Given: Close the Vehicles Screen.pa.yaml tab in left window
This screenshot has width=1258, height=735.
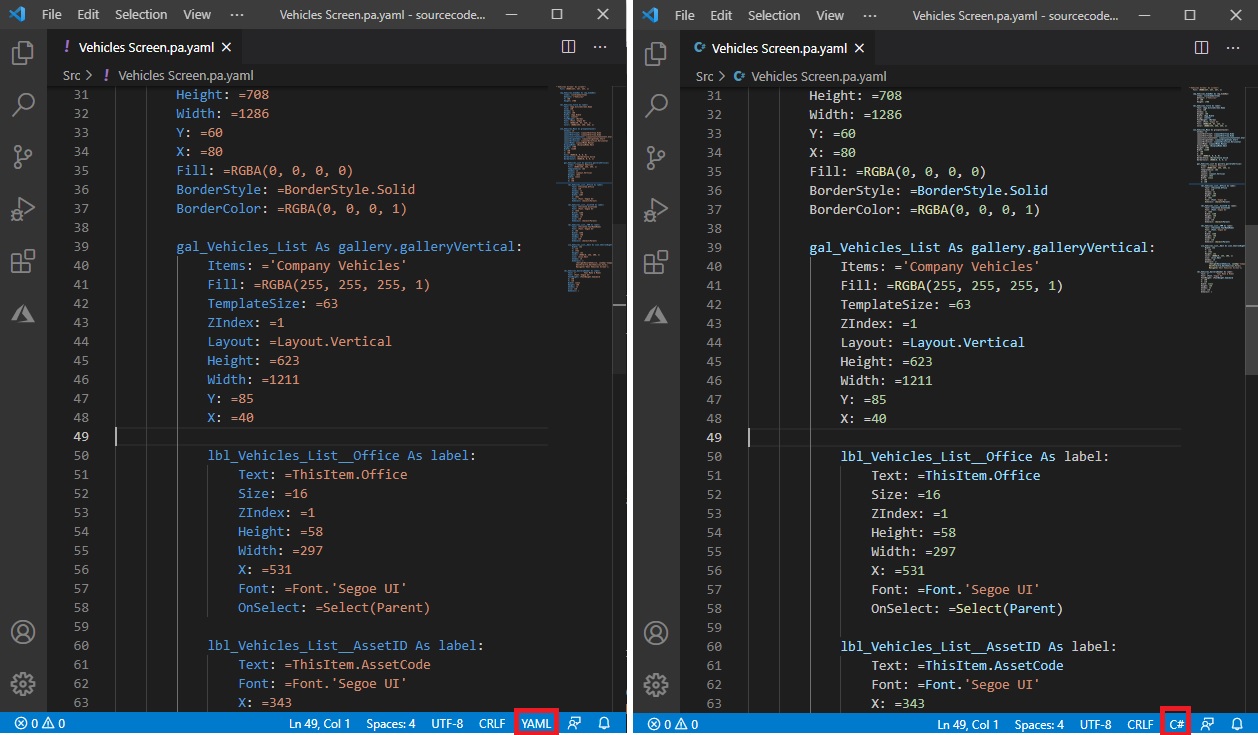Looking at the screenshot, I should (x=225, y=46).
